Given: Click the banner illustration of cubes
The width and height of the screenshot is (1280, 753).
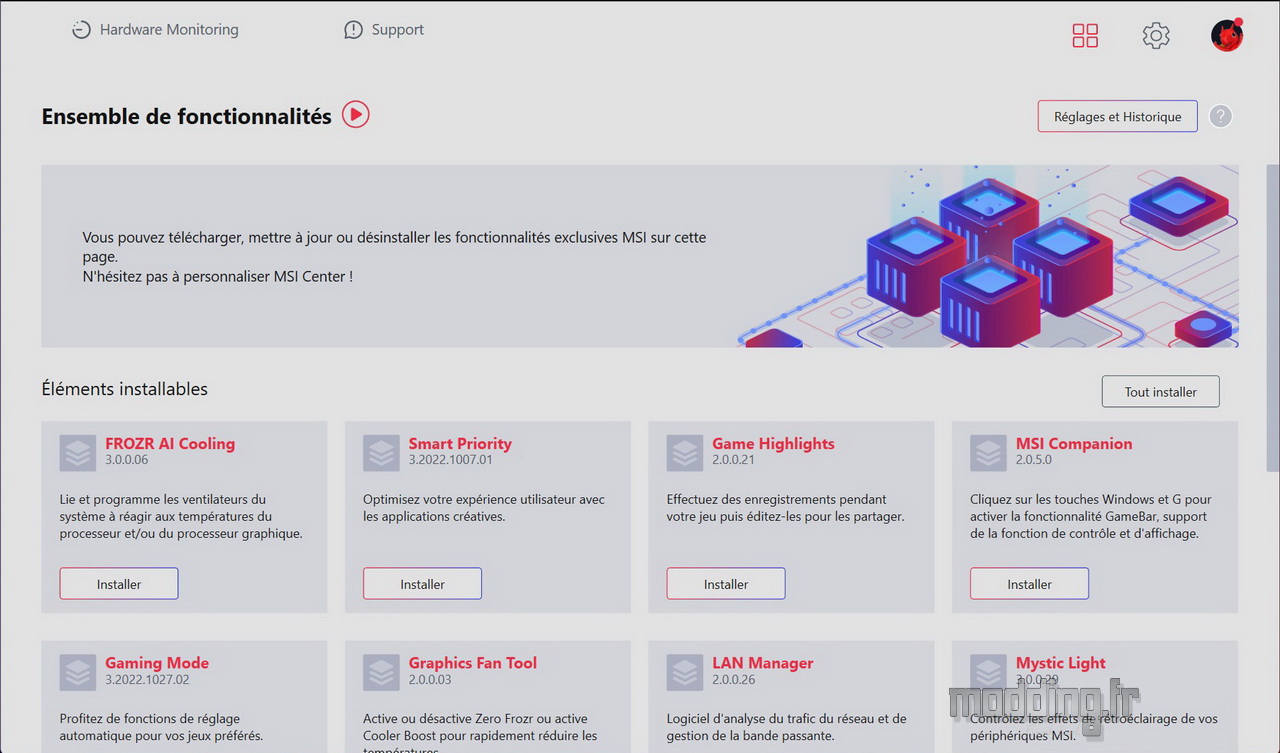Looking at the screenshot, I should click(x=988, y=257).
